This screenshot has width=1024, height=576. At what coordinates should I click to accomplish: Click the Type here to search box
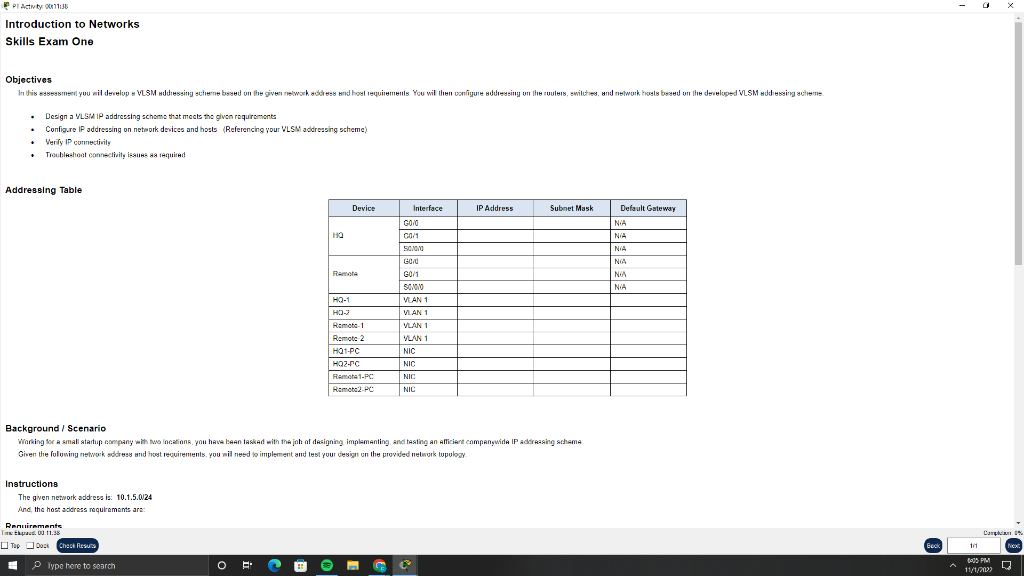tap(117, 566)
